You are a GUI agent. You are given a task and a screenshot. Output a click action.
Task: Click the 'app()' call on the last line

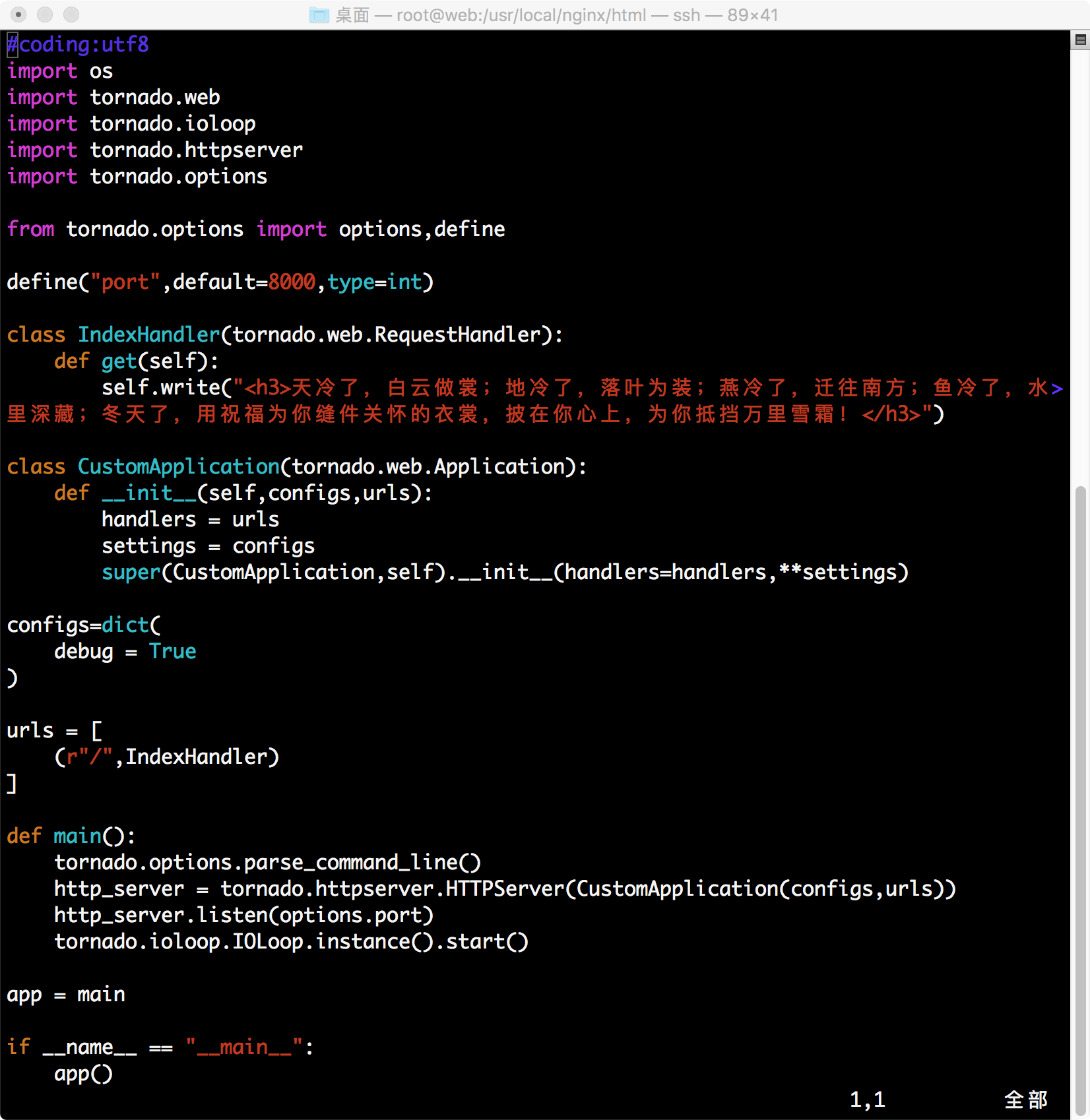coord(83,1073)
